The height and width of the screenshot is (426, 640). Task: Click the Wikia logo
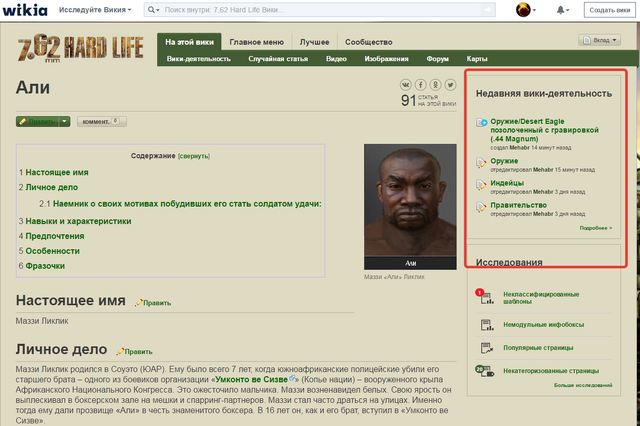[x=25, y=9]
